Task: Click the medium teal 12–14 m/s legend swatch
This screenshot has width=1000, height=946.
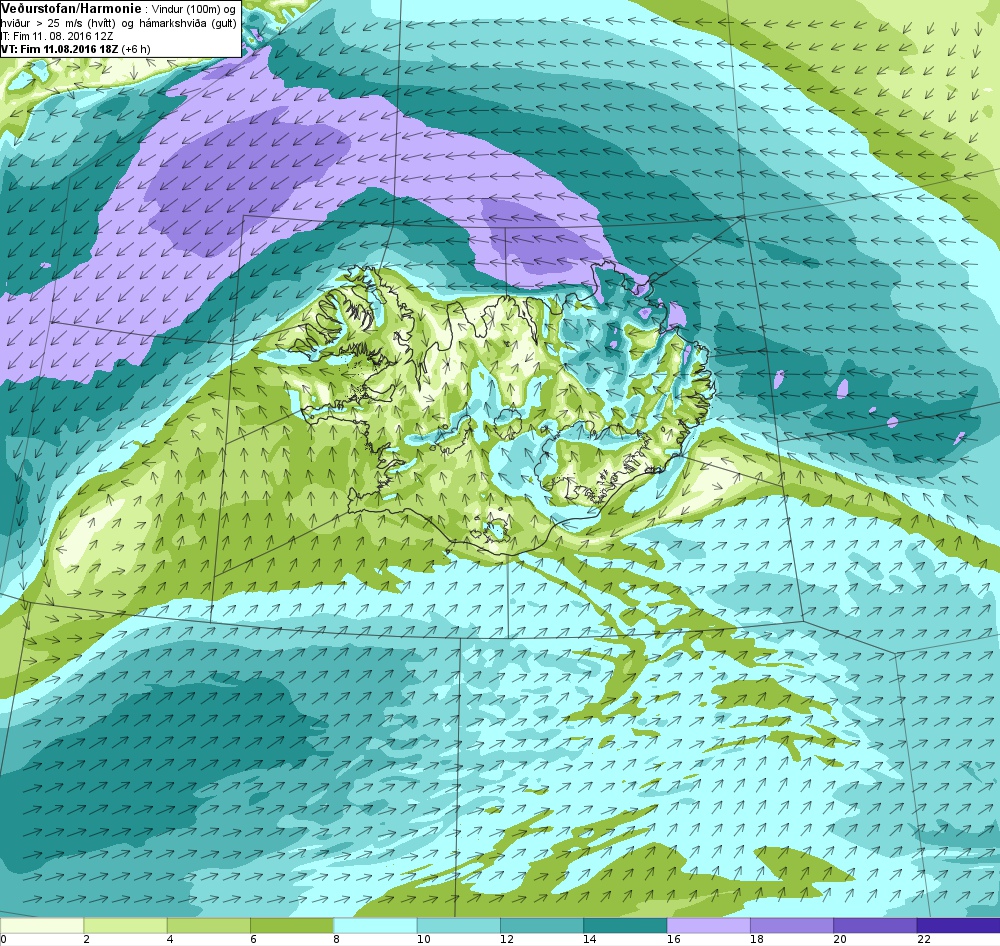Action: pyautogui.click(x=542, y=925)
